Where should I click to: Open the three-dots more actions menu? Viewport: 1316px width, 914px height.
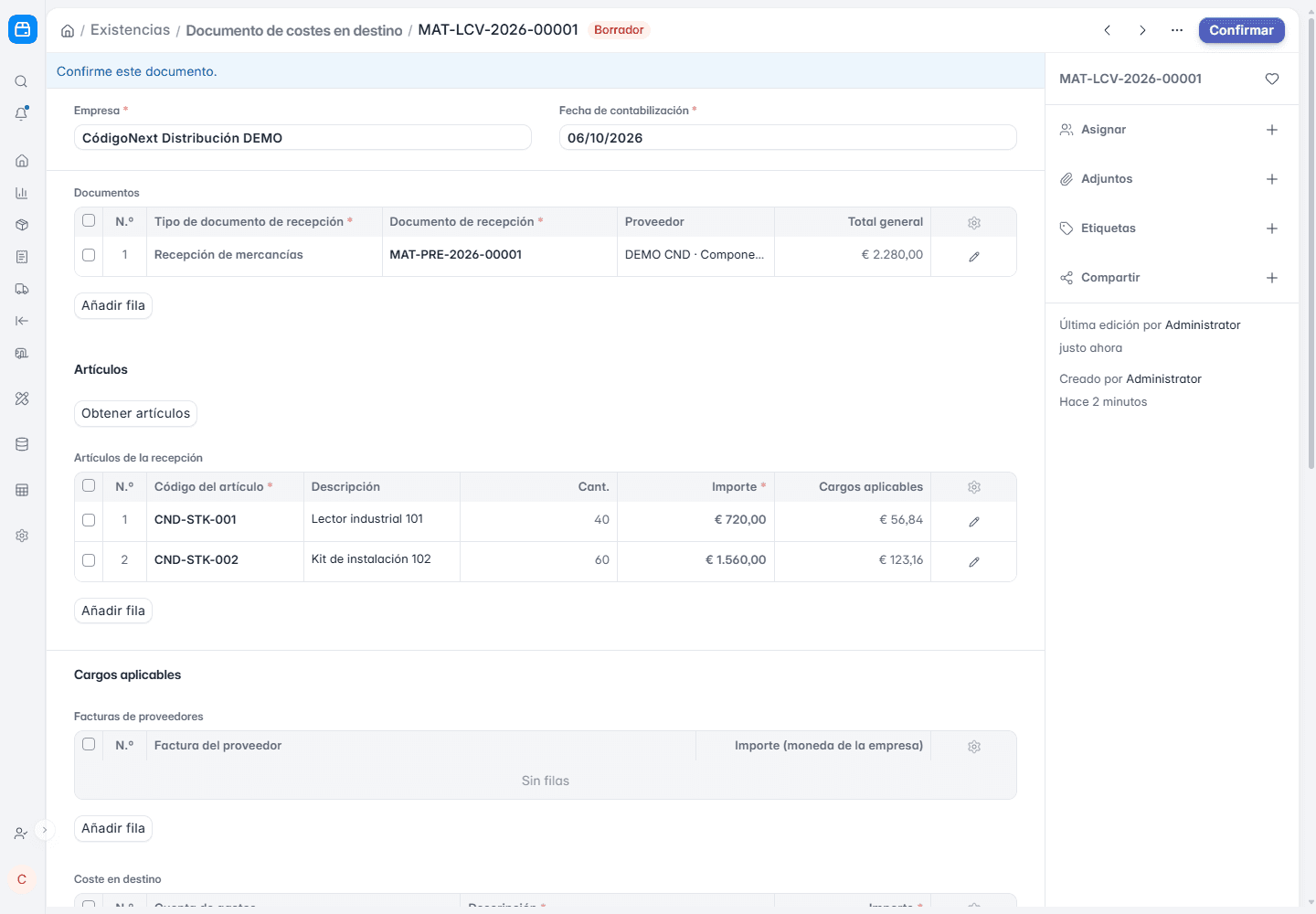(x=1177, y=30)
